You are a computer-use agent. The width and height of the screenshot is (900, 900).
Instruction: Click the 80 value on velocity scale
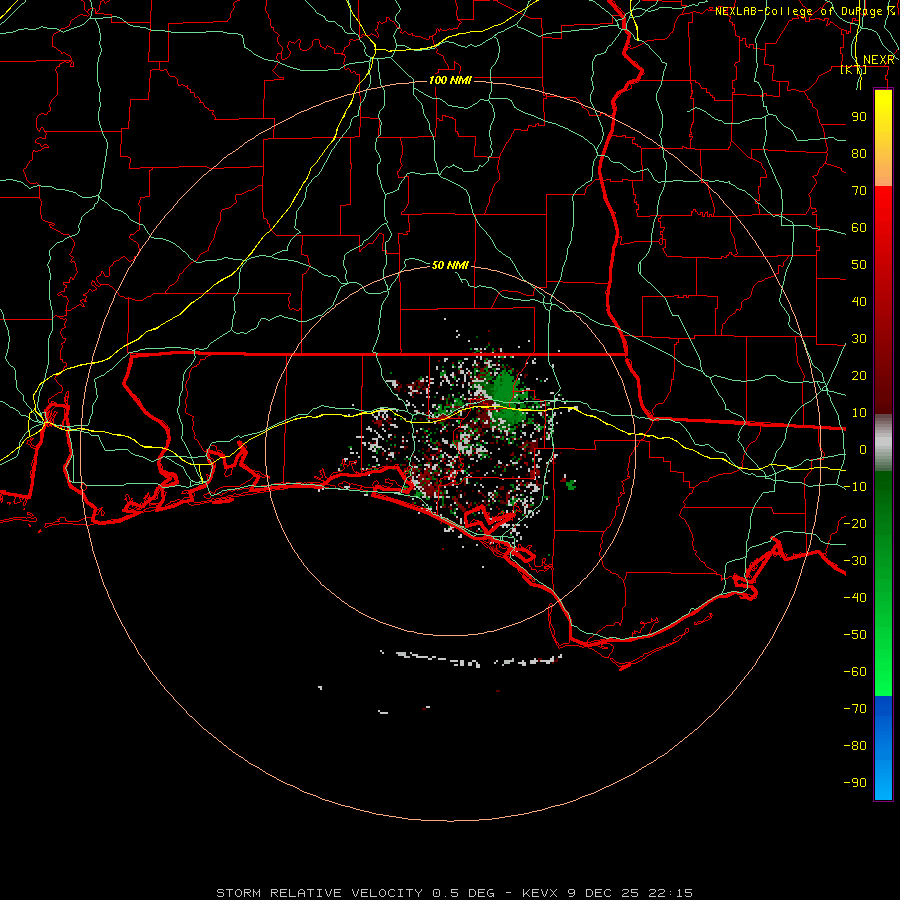coord(859,154)
